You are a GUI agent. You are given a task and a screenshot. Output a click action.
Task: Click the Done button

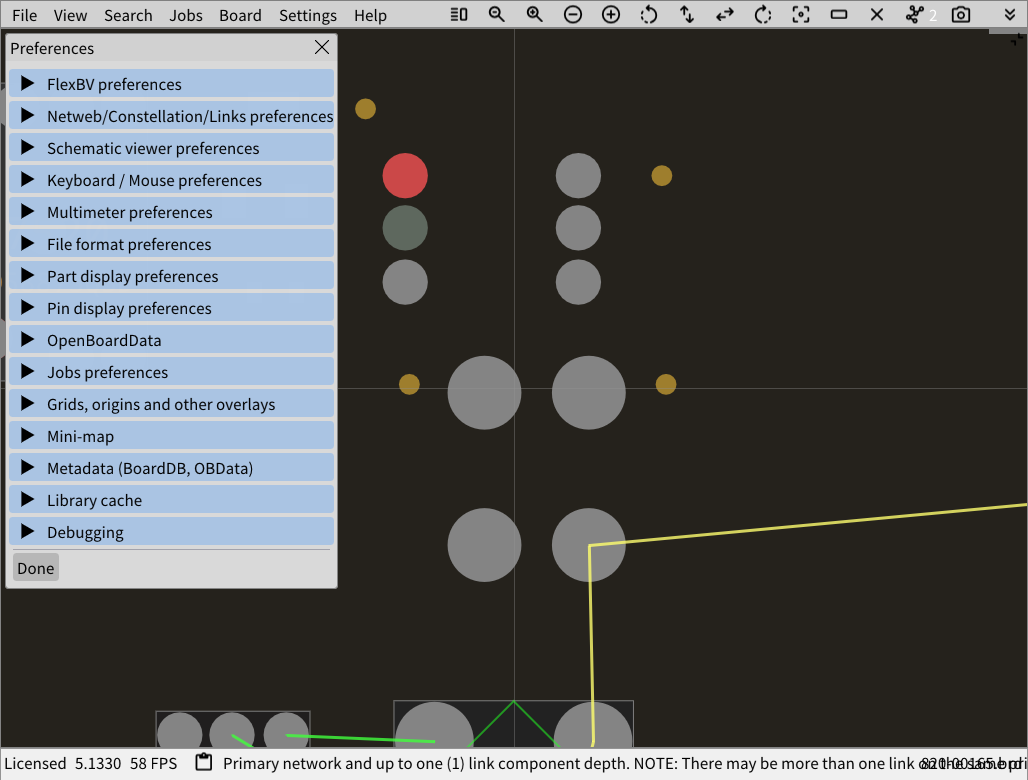35,567
